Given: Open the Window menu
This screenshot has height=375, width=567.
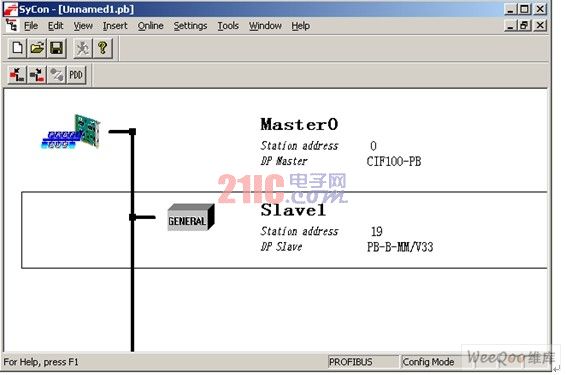Looking at the screenshot, I should (265, 26).
